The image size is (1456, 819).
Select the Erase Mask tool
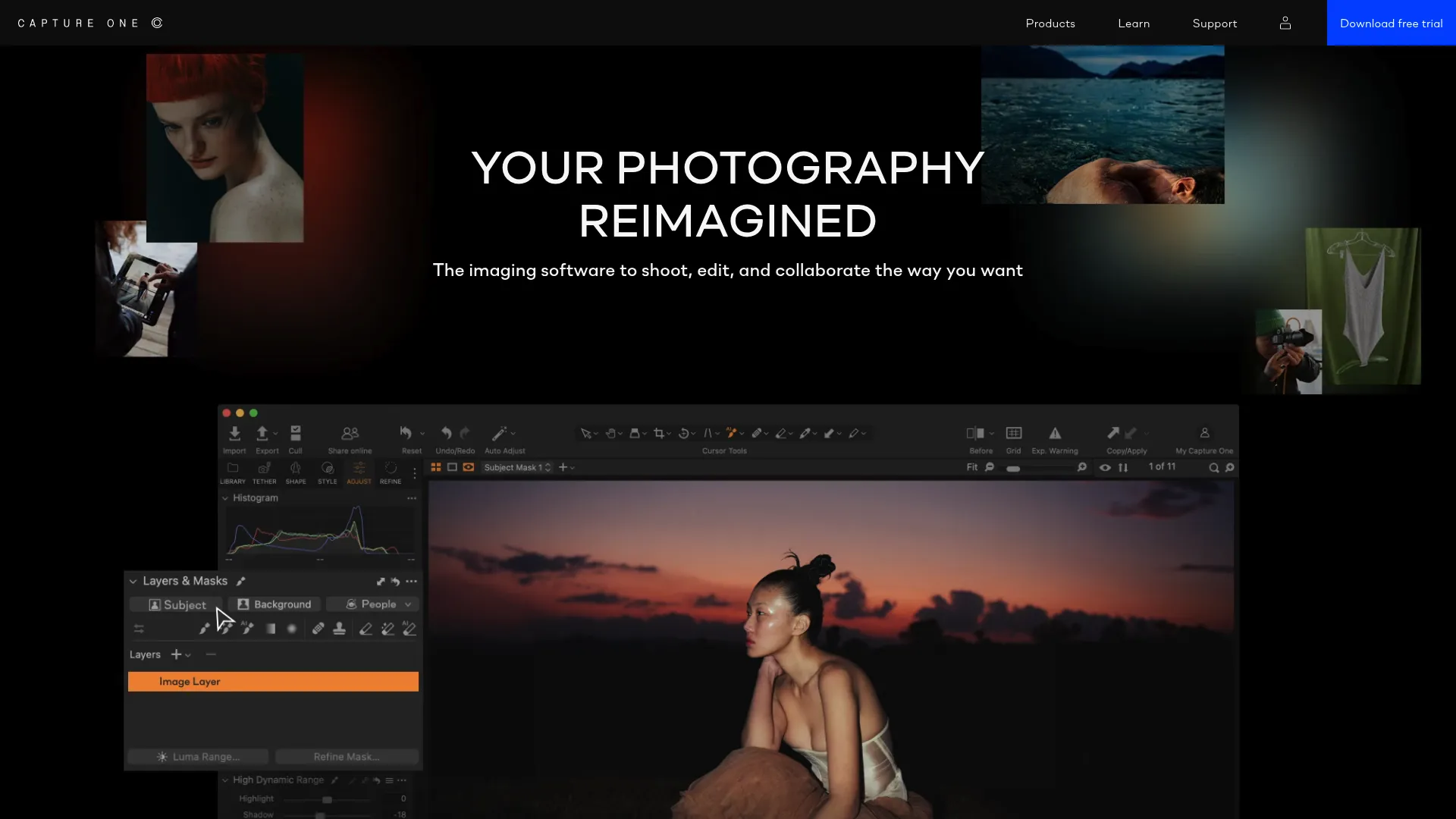tap(366, 628)
